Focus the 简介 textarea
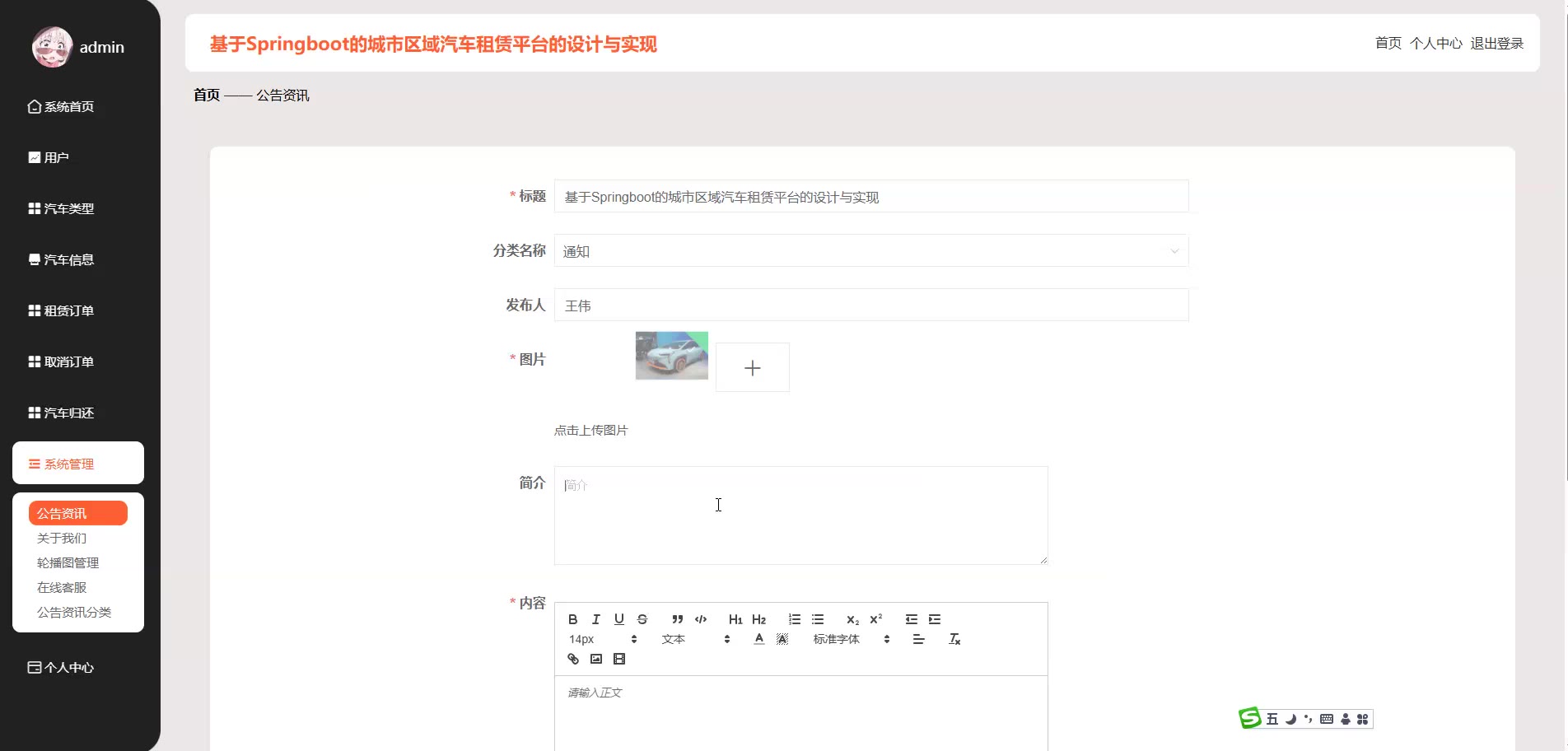Viewport: 1568px width, 751px height. [801, 515]
